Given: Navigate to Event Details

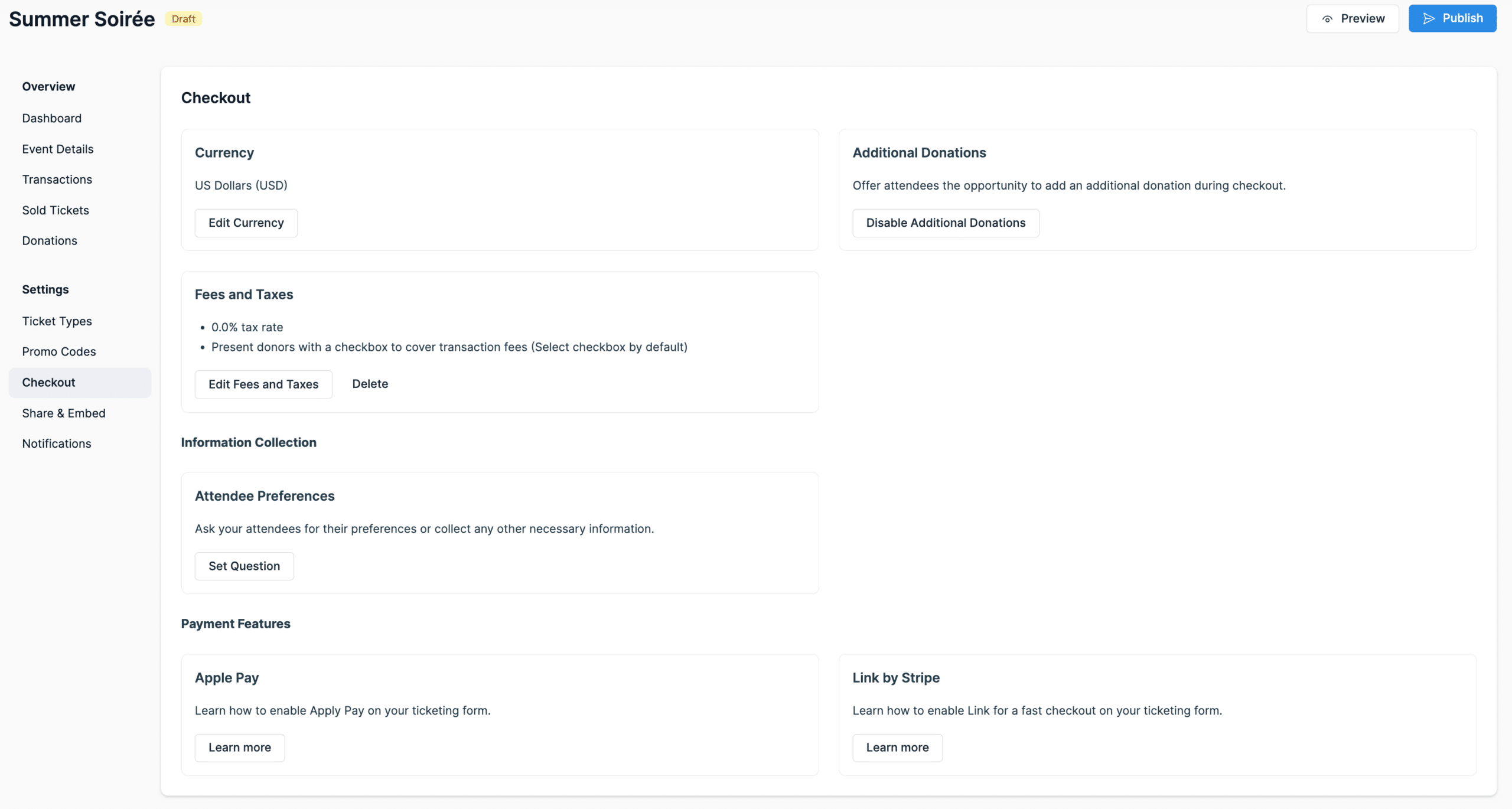Looking at the screenshot, I should (x=57, y=149).
